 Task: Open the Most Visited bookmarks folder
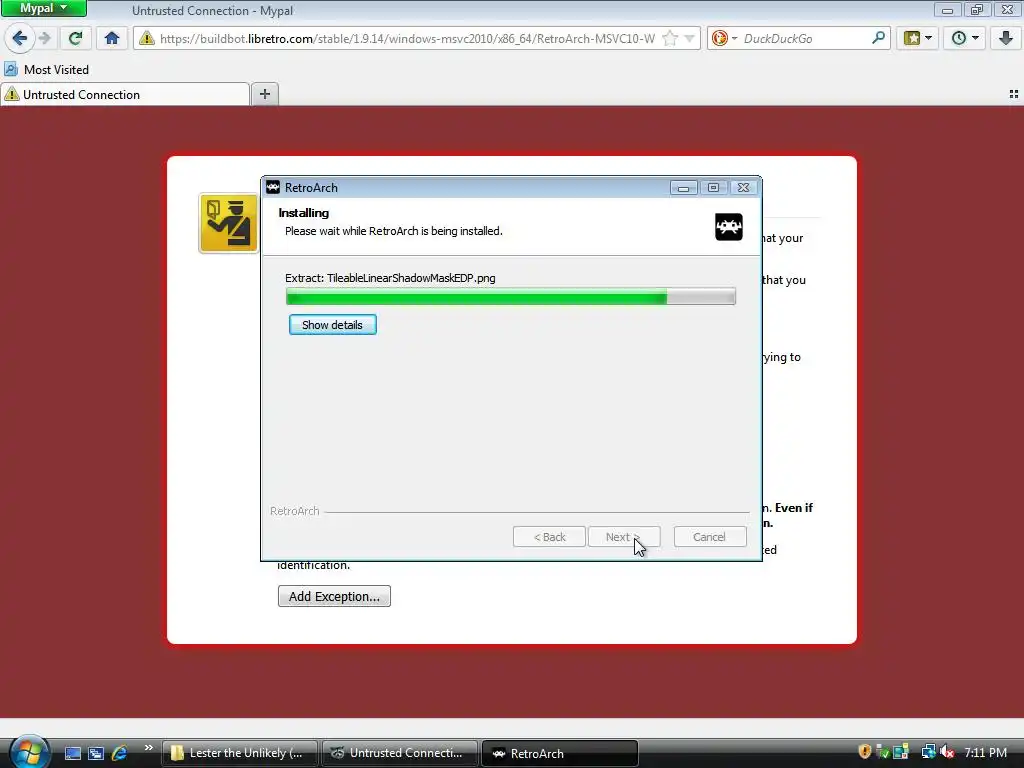(46, 69)
